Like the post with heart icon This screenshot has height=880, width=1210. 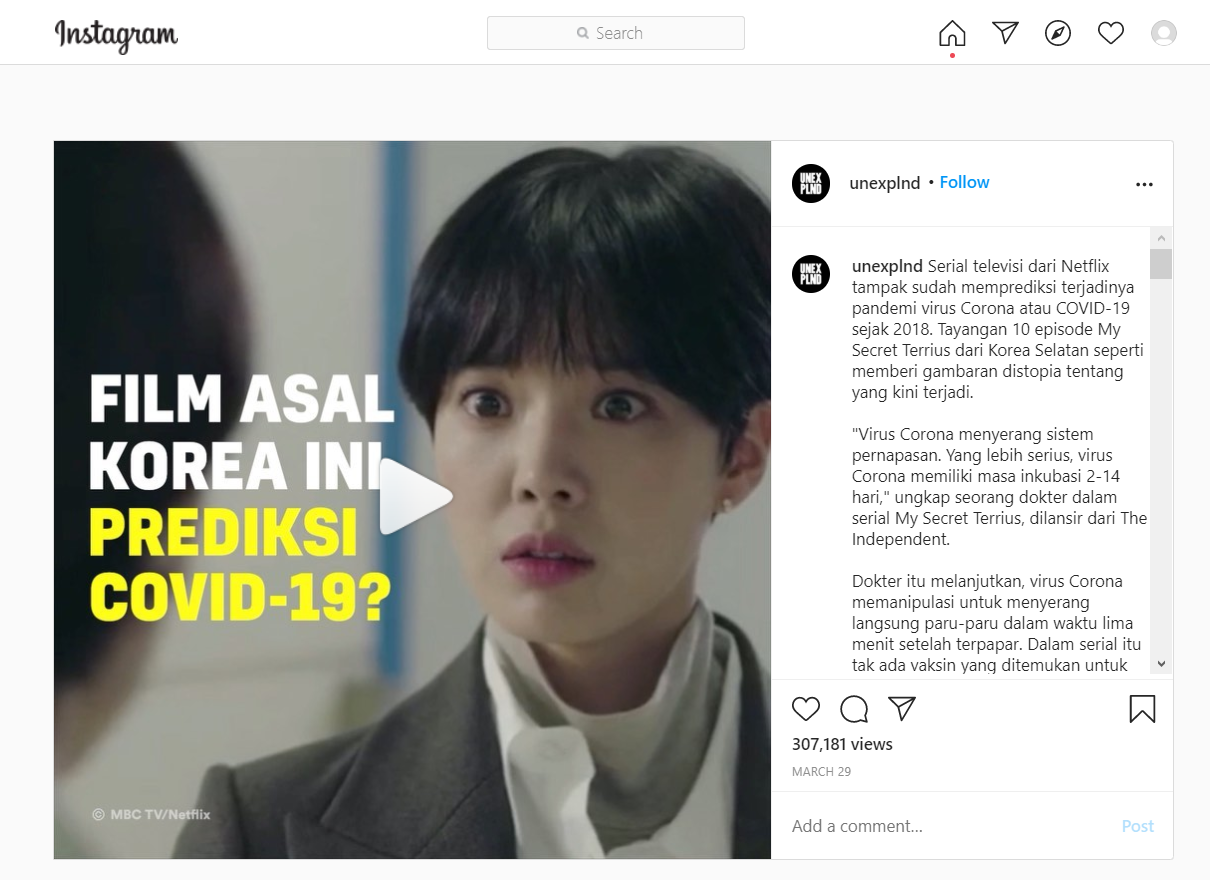click(x=806, y=709)
